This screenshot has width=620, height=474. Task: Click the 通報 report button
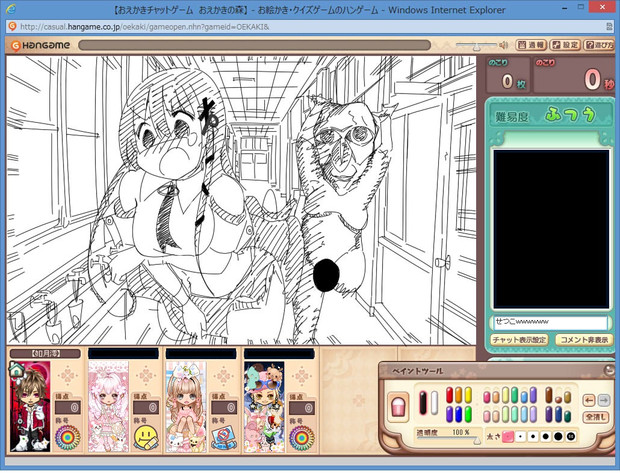(533, 45)
